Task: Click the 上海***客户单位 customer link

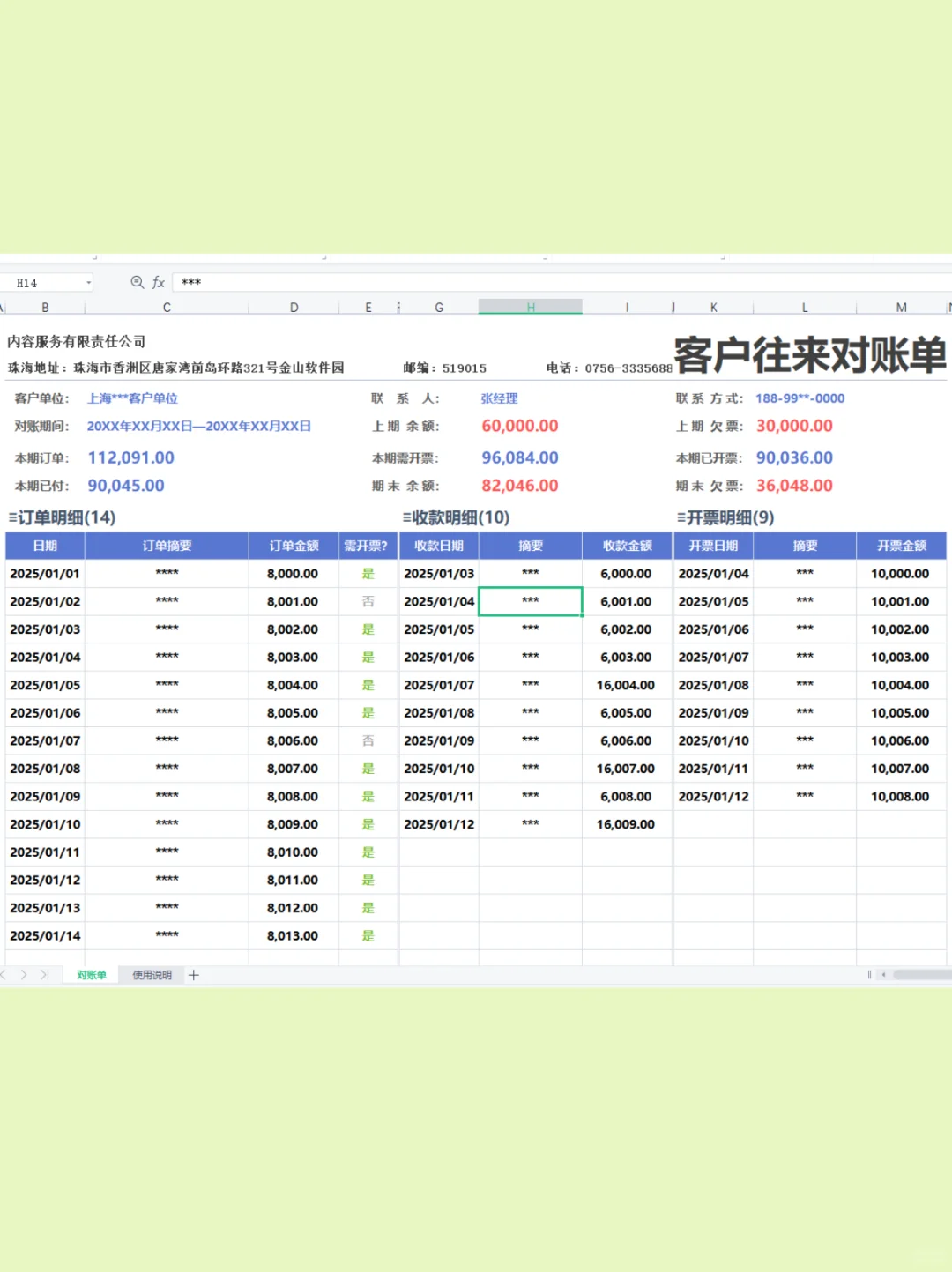Action: [132, 398]
